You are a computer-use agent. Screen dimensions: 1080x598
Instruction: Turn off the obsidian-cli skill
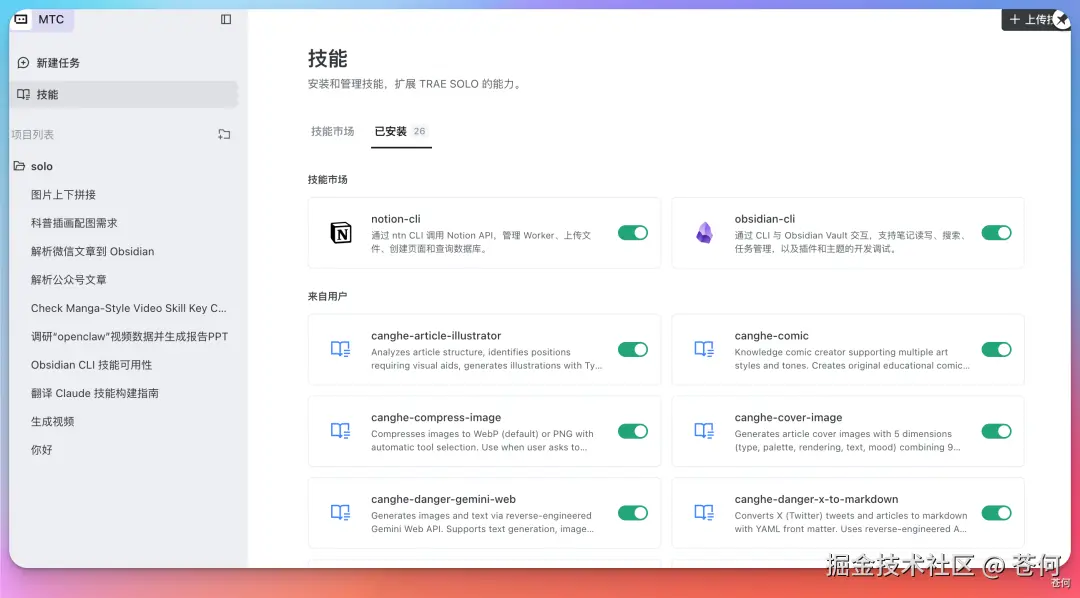[x=997, y=232]
